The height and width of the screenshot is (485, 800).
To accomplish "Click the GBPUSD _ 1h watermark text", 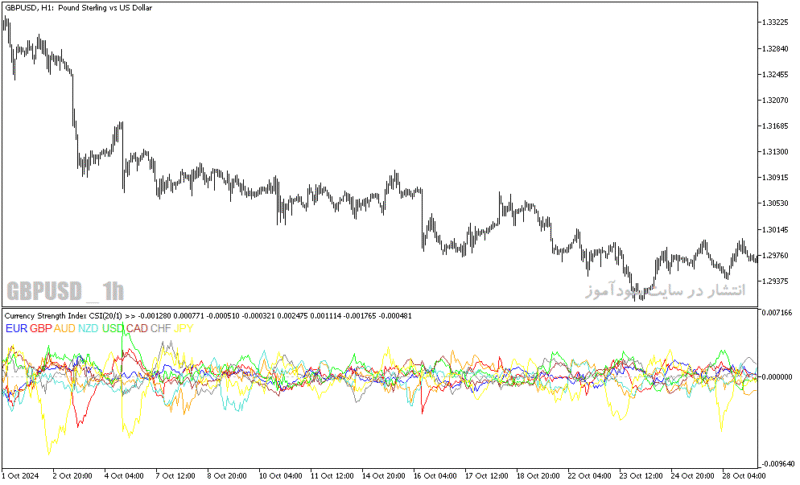I will coord(65,291).
